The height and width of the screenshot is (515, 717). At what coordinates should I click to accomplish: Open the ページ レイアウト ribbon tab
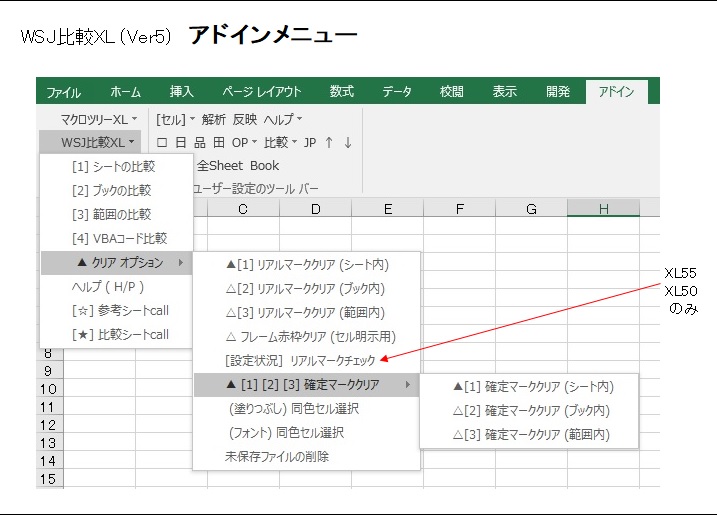tap(262, 92)
